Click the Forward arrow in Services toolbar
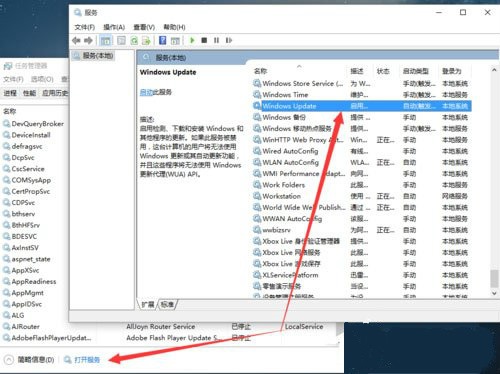This screenshot has width=500, height=374. (88, 41)
